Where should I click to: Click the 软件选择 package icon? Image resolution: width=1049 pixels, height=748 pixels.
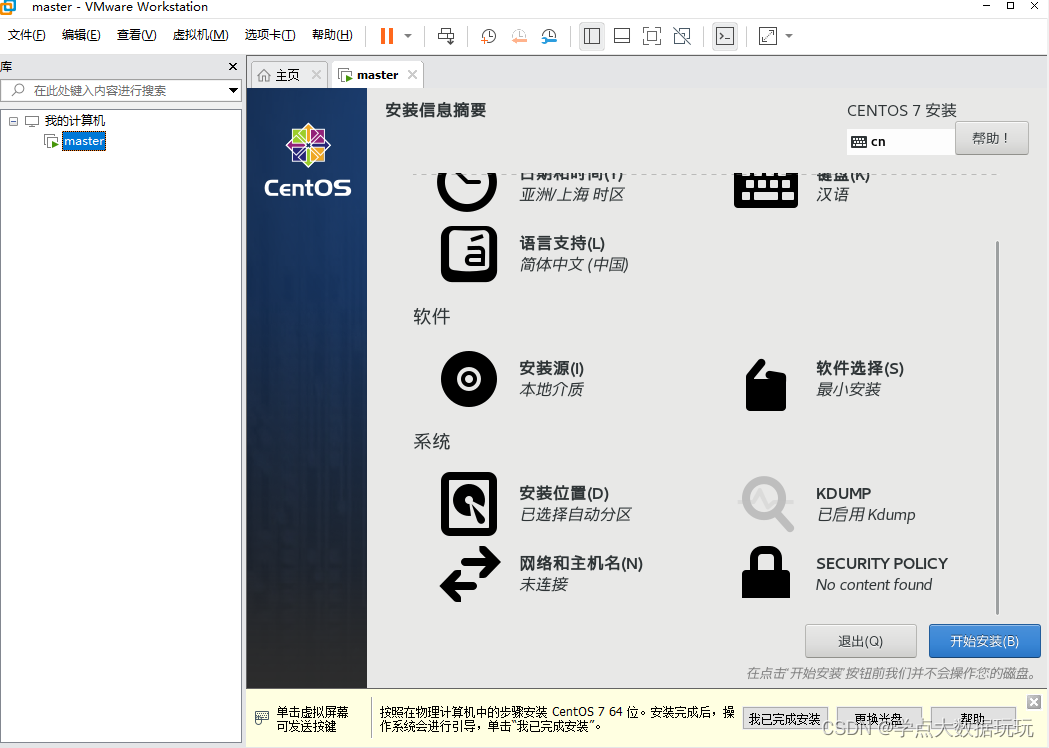tap(766, 385)
